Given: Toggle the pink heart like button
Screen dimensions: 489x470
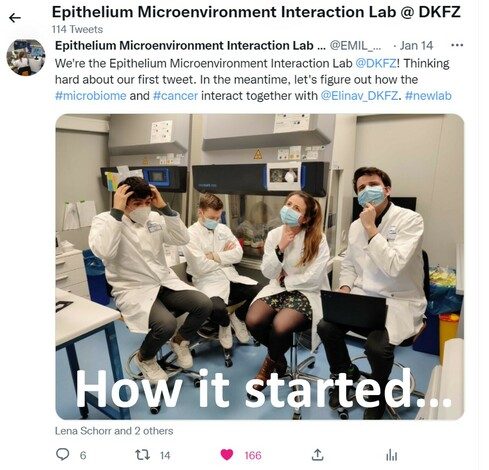Looking at the screenshot, I should tap(227, 455).
